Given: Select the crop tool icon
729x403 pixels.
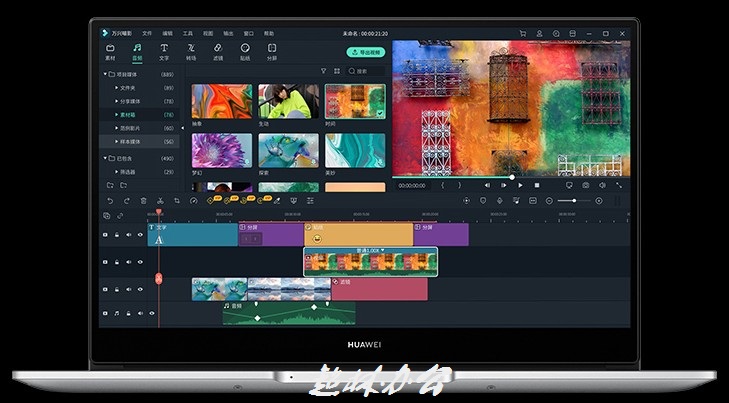Looking at the screenshot, I should click(x=177, y=201).
